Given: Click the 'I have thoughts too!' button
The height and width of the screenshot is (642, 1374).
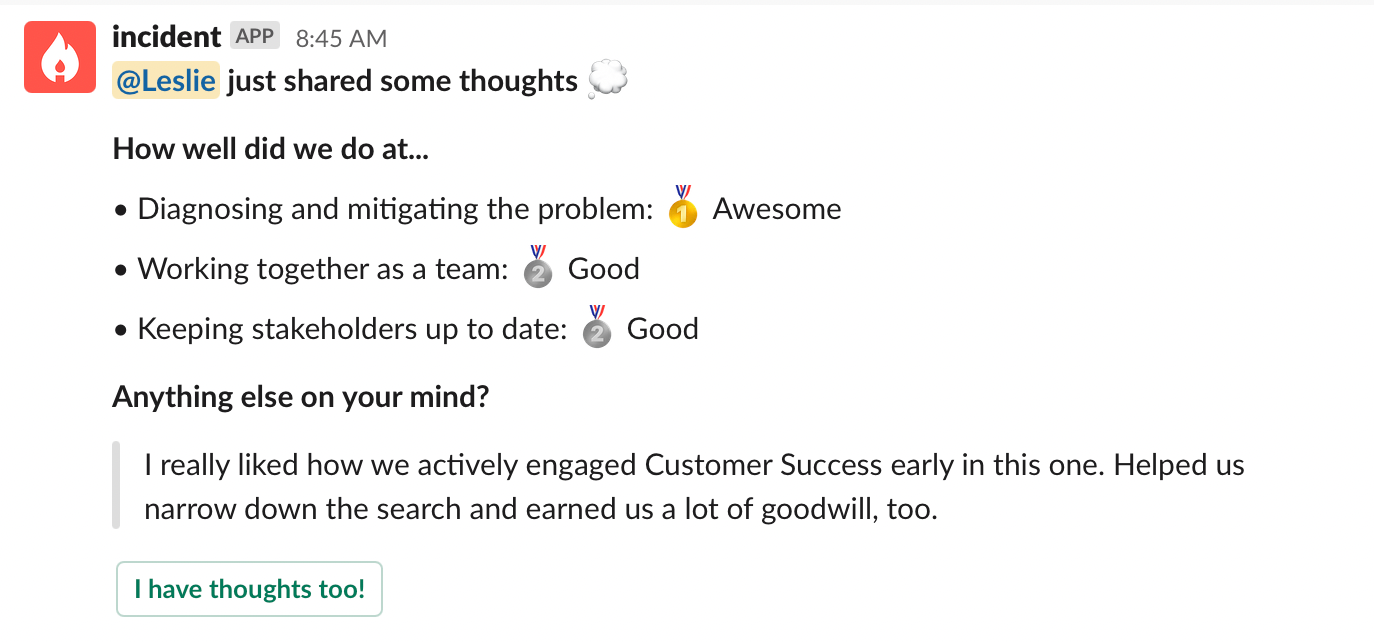Looking at the screenshot, I should point(250,589).
